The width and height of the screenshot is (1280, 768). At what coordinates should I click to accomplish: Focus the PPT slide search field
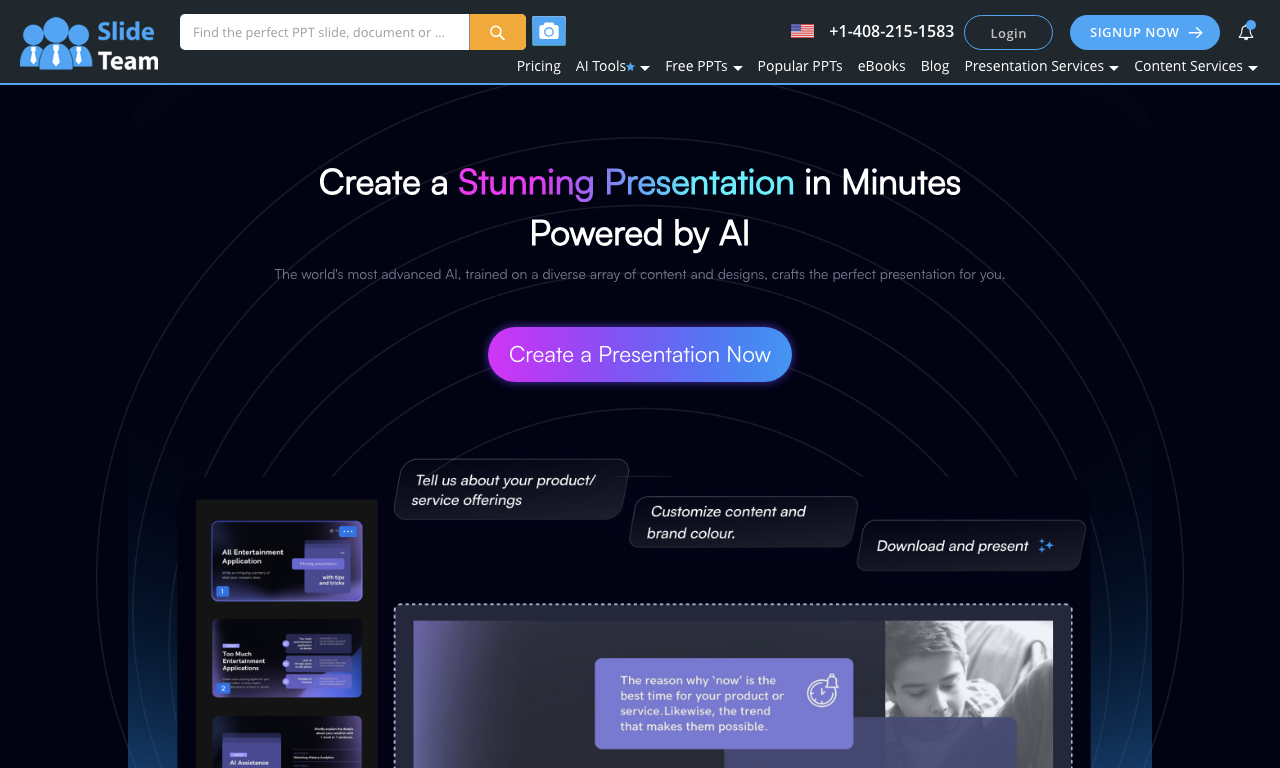(x=324, y=32)
